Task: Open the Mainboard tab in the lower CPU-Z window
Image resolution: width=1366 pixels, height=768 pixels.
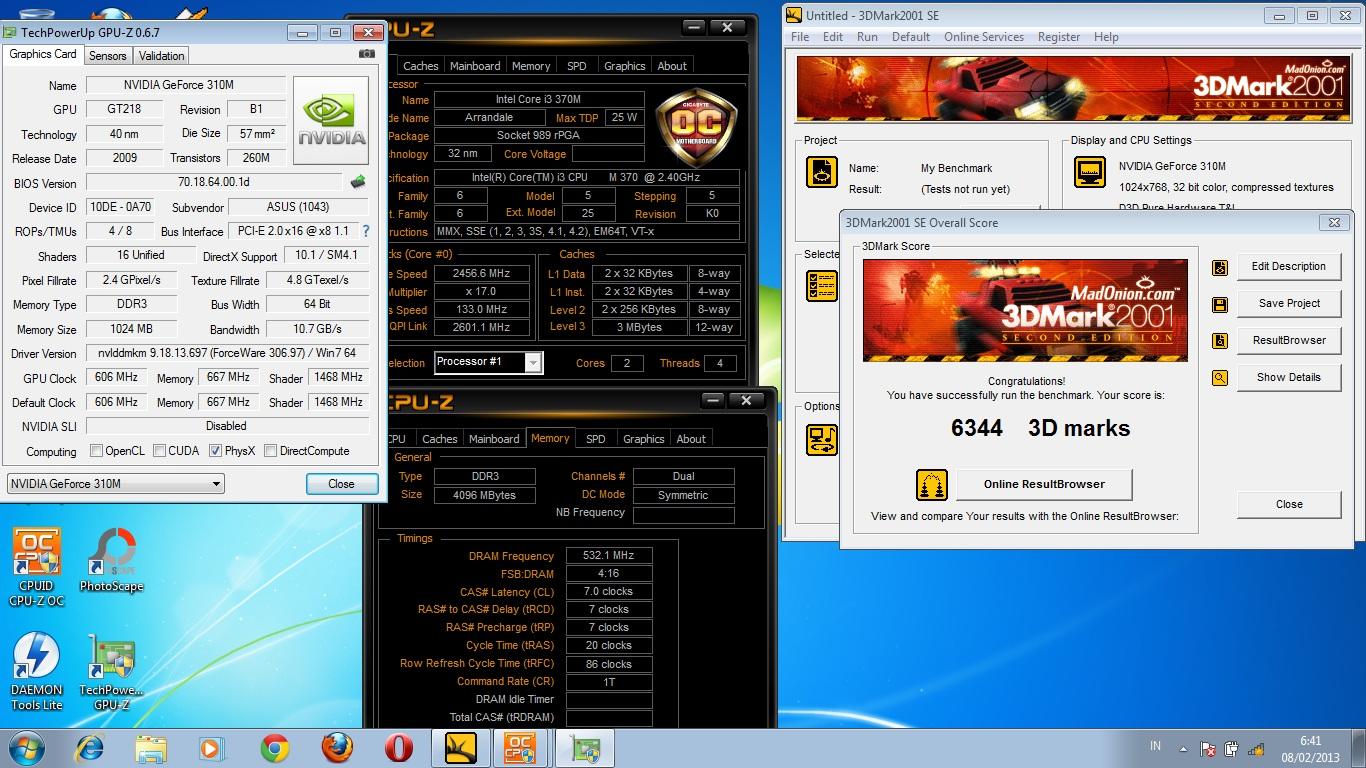Action: pos(494,439)
